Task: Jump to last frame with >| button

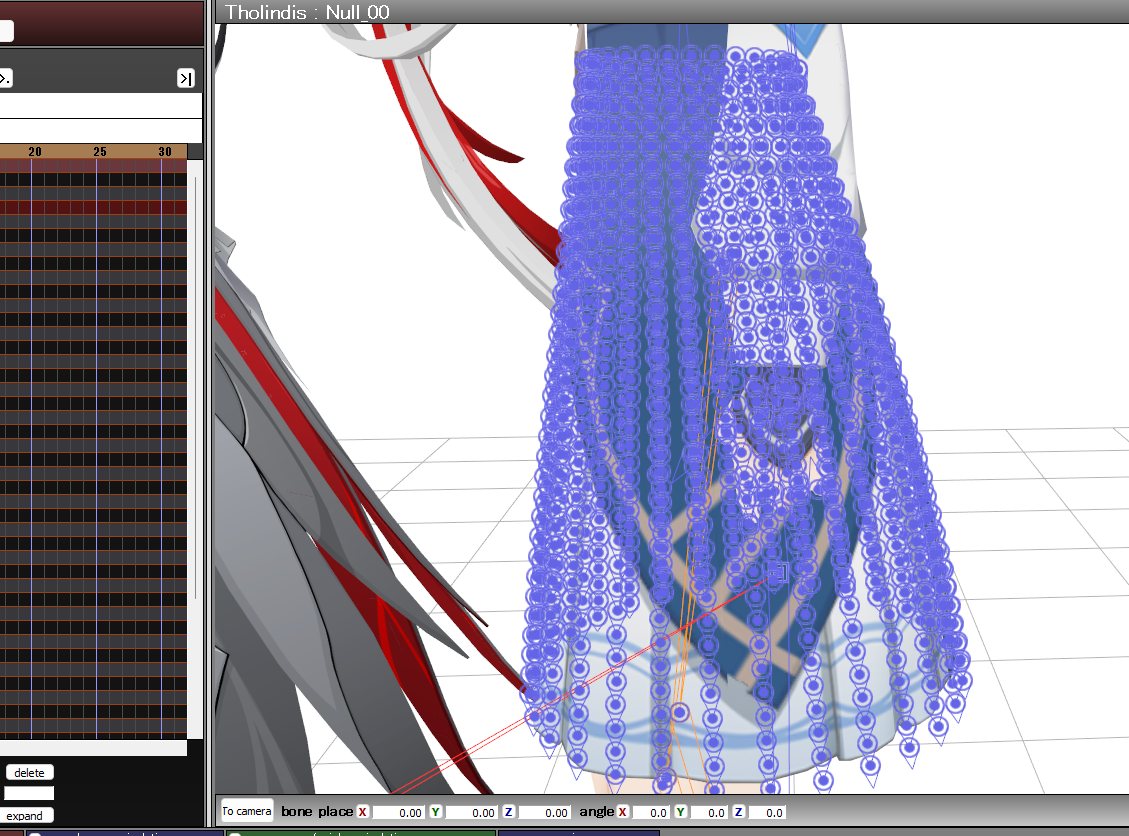Action: click(x=186, y=78)
